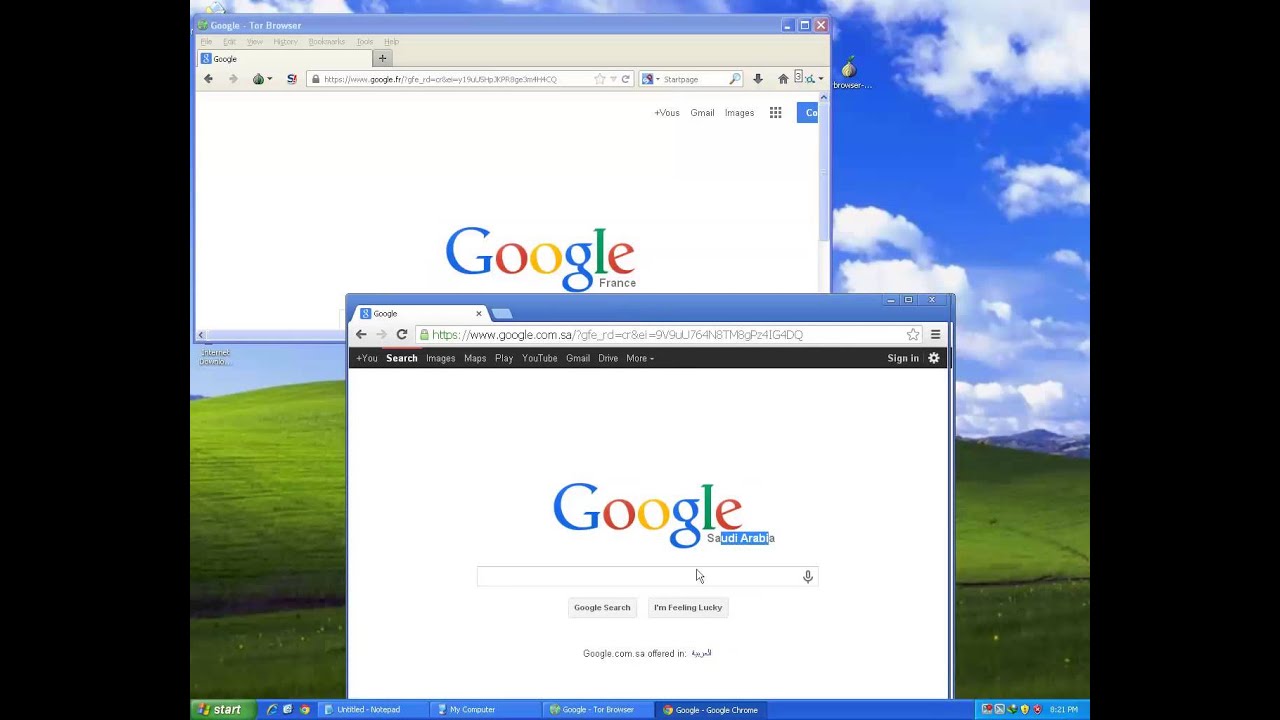The image size is (1280, 720).
Task: Open Maps in the Google black bar
Action: click(x=475, y=358)
